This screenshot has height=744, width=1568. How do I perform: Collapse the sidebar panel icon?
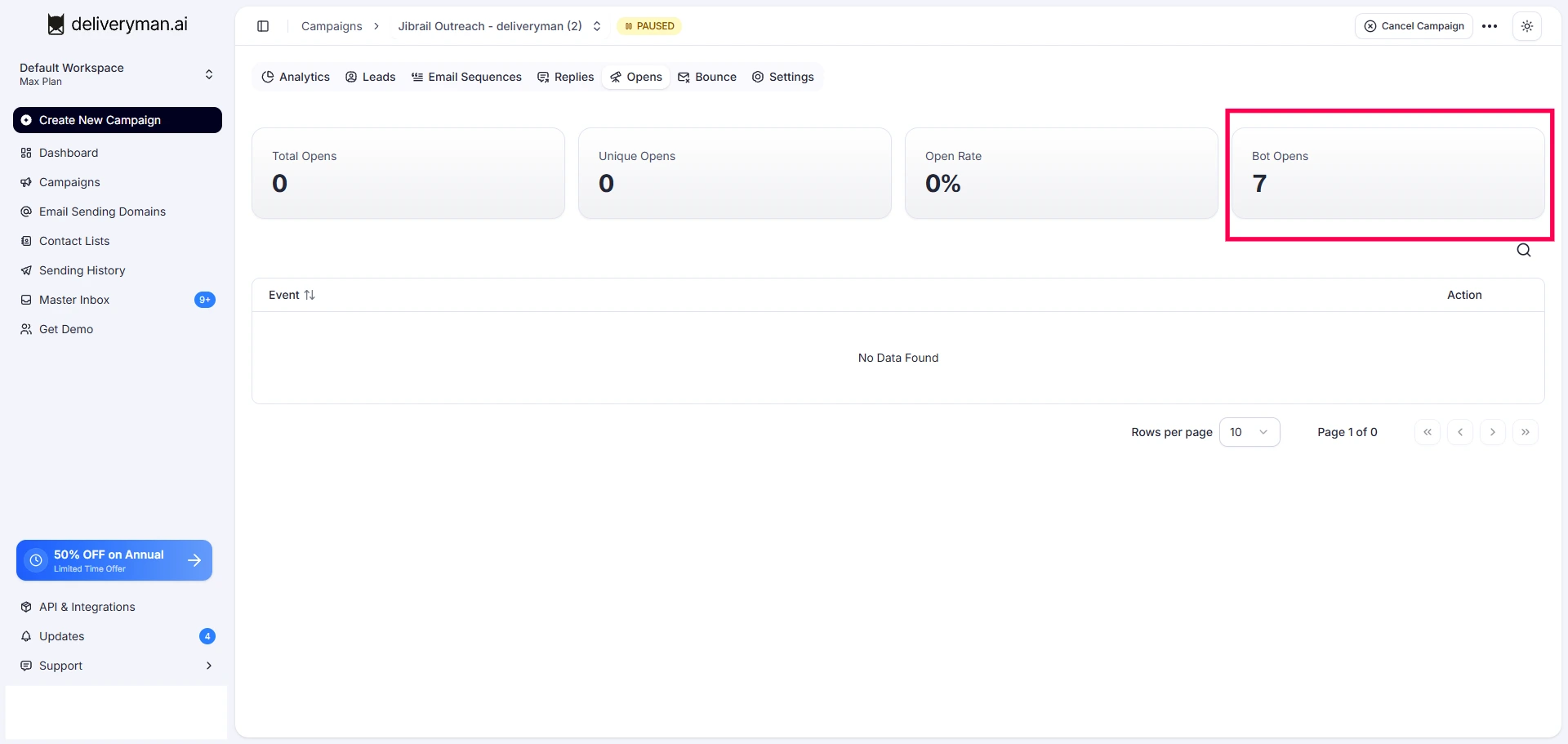click(263, 26)
